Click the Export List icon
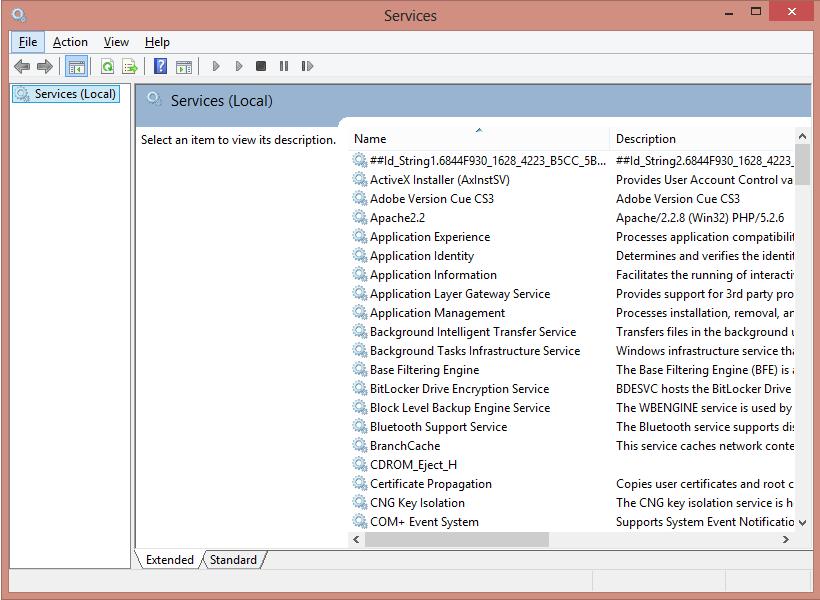 (x=129, y=66)
